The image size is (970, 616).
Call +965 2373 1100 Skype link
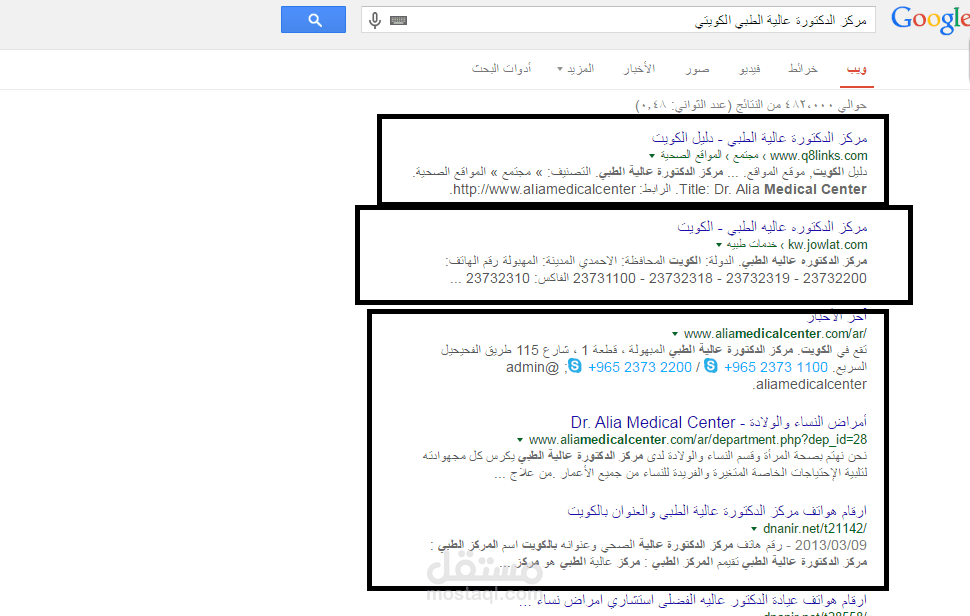click(x=776, y=367)
